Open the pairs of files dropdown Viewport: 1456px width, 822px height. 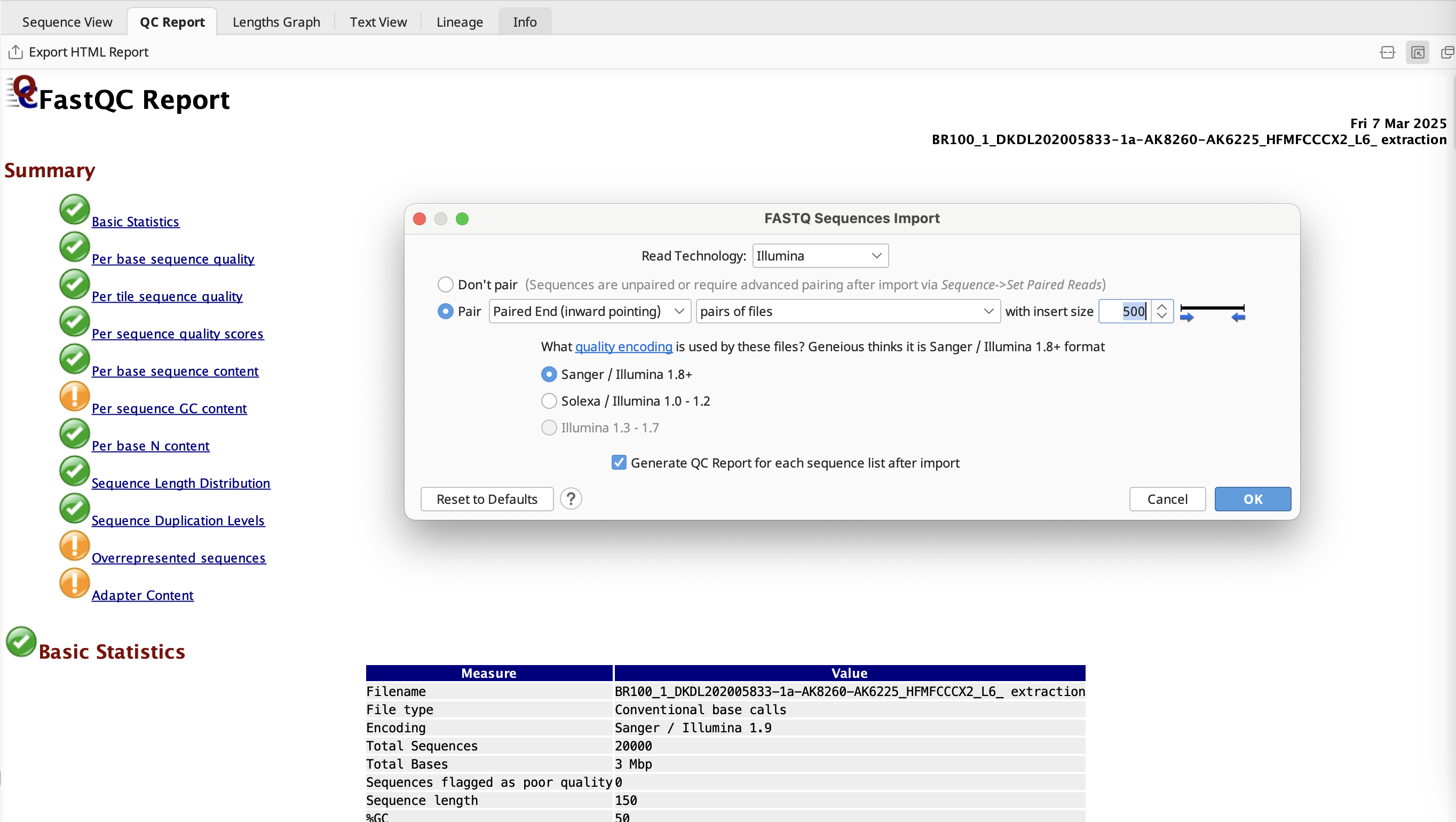point(846,311)
